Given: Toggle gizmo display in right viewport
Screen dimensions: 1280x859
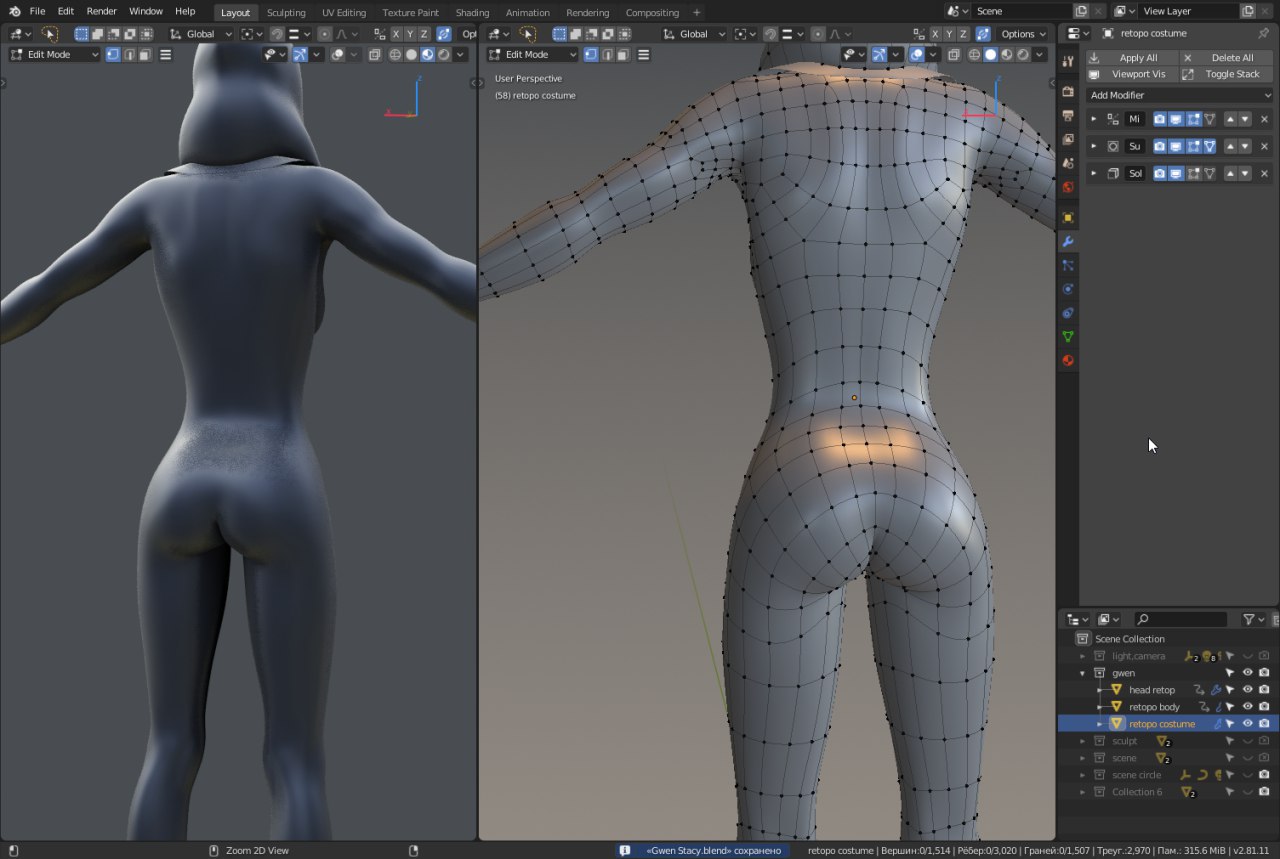Looking at the screenshot, I should pos(879,55).
